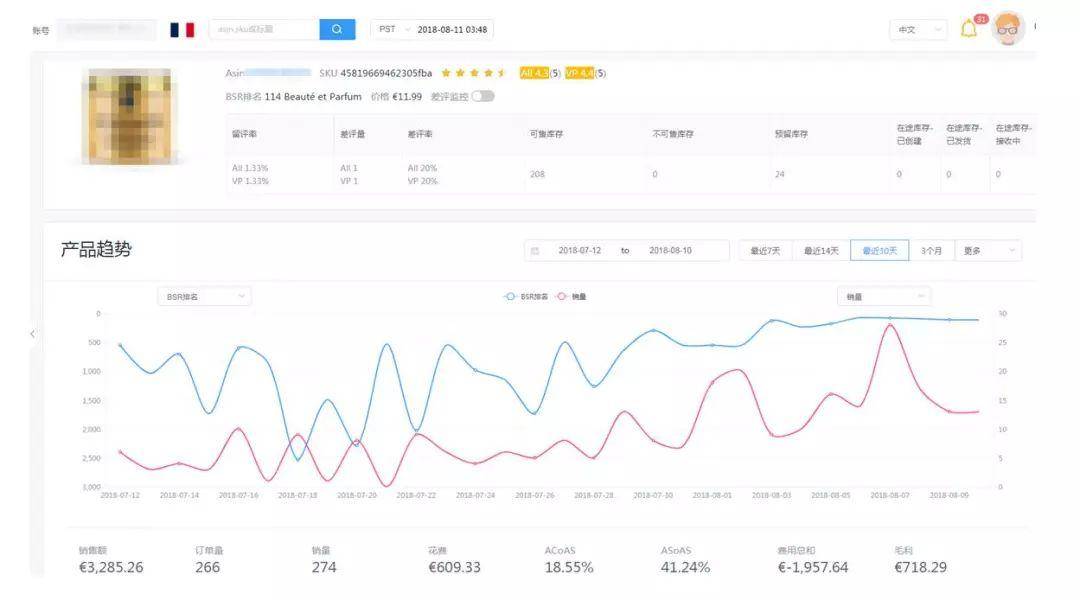The width and height of the screenshot is (1080, 600).
Task: Click the blue BSR data point on 2018-08-09
Action: click(949, 320)
